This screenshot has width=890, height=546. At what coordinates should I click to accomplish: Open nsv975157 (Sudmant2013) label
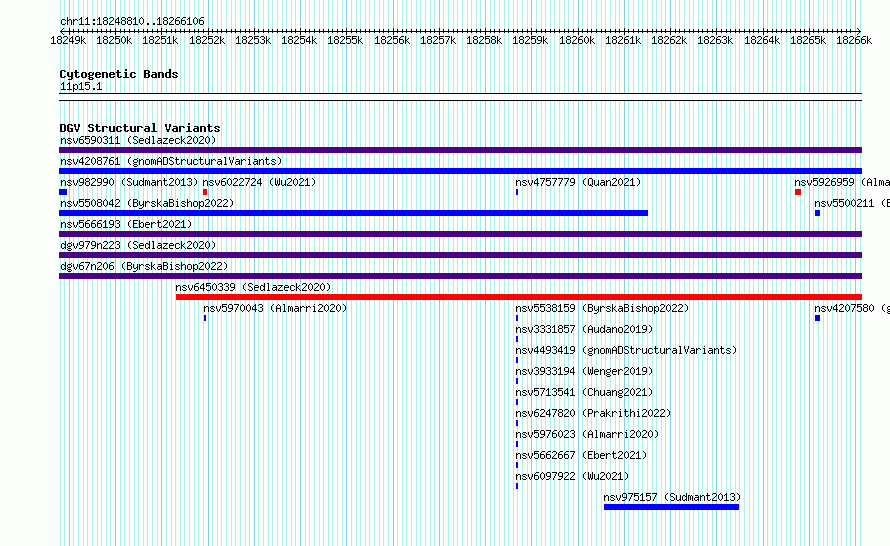(672, 497)
